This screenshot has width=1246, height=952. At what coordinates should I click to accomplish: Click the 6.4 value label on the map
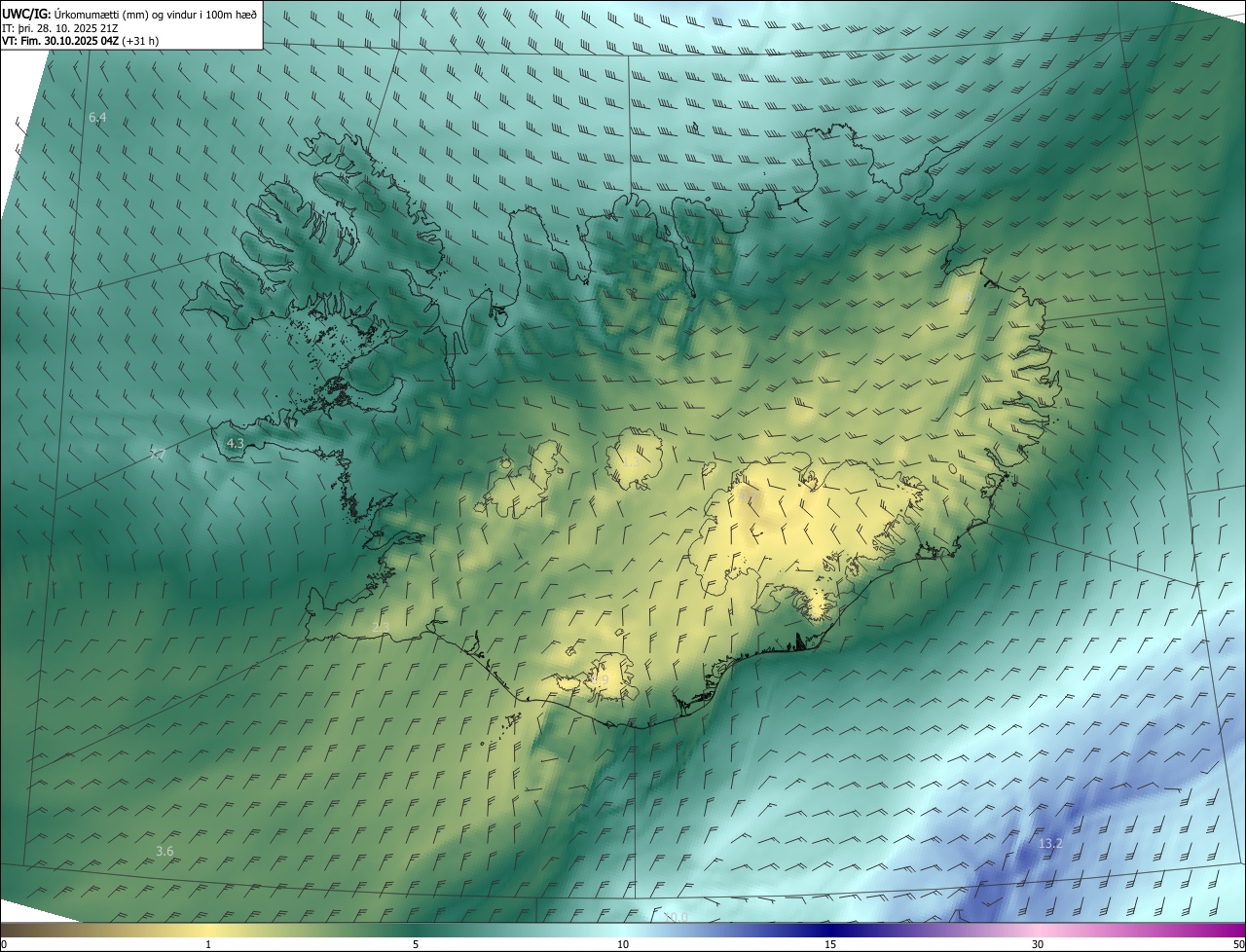click(97, 117)
